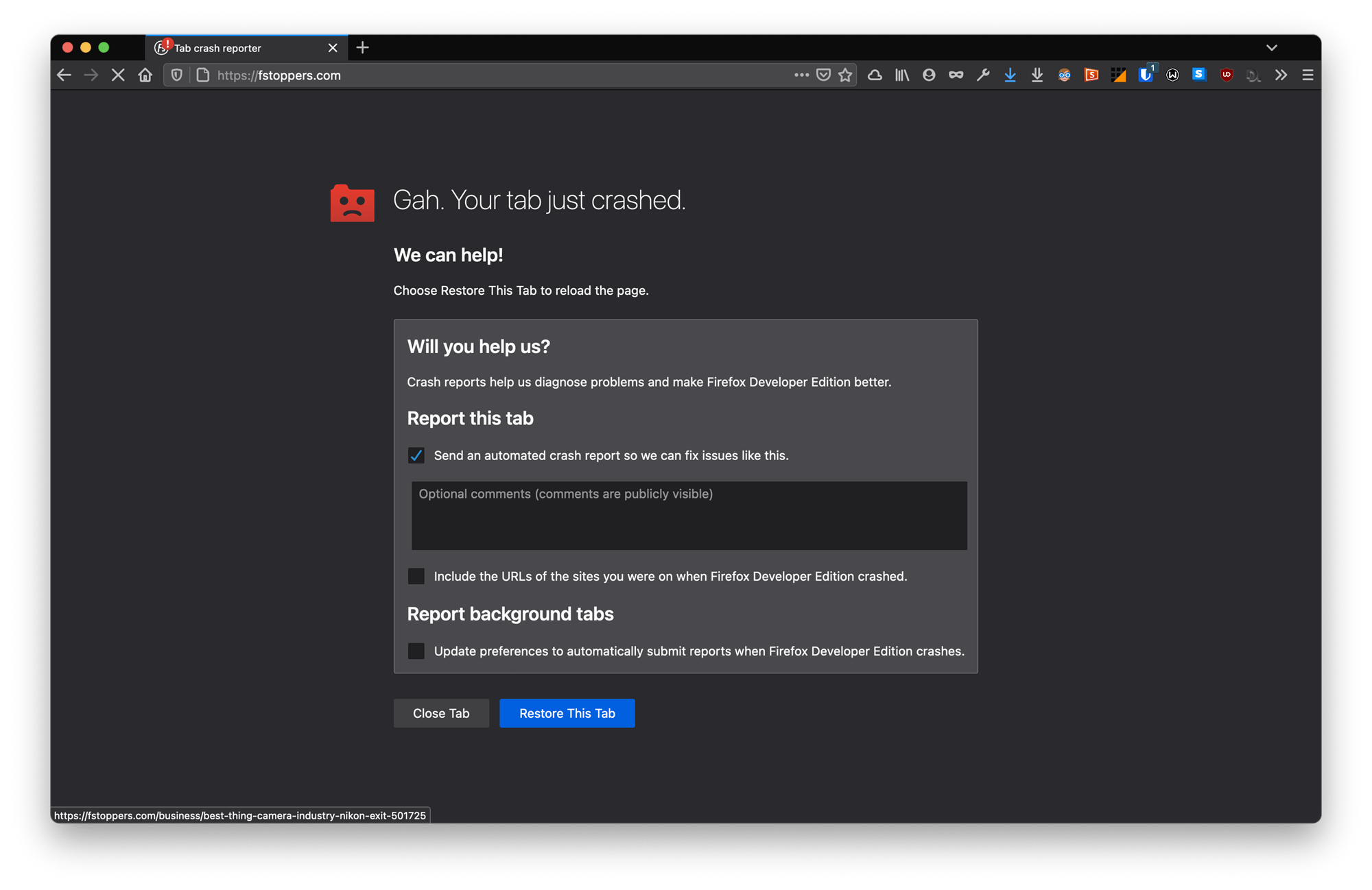1372x890 pixels.
Task: Open the developer wrench tools icon
Action: tap(983, 75)
